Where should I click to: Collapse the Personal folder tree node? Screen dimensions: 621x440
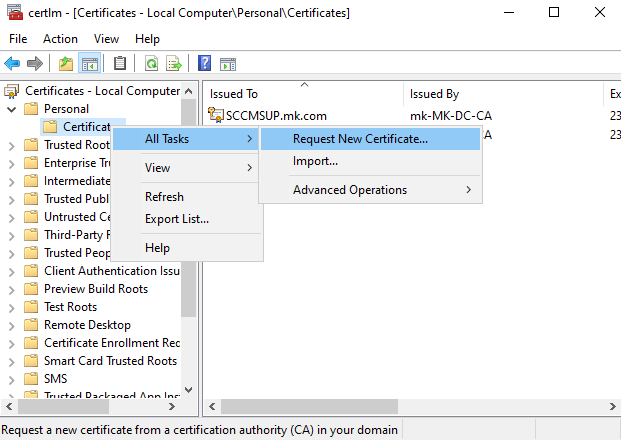coord(11,109)
